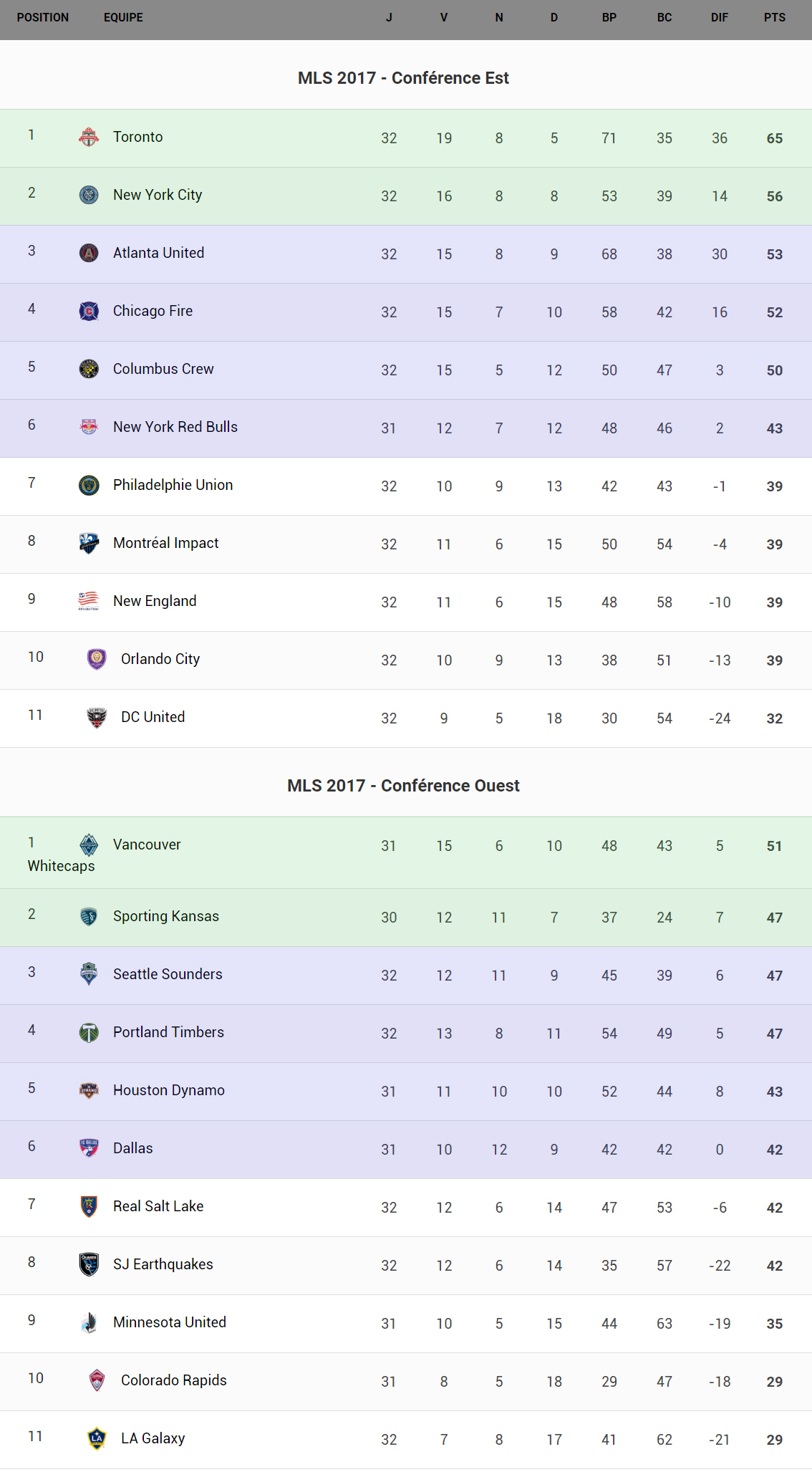Open the Philadelphie Union team name
Image resolution: width=812 pixels, height=1477 pixels.
(173, 485)
